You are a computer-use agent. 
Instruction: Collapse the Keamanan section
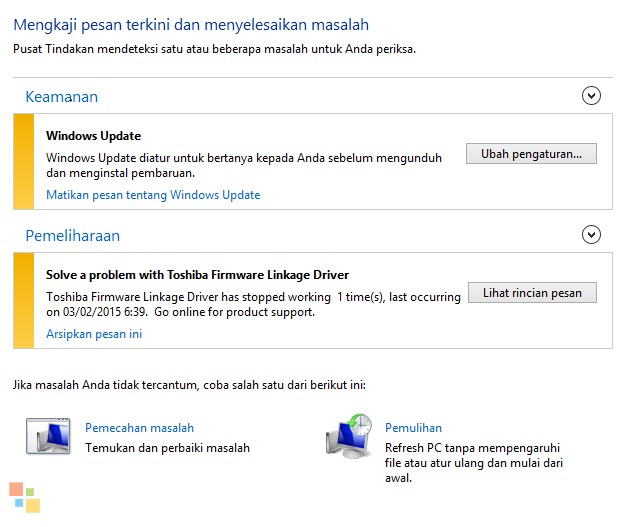[591, 96]
